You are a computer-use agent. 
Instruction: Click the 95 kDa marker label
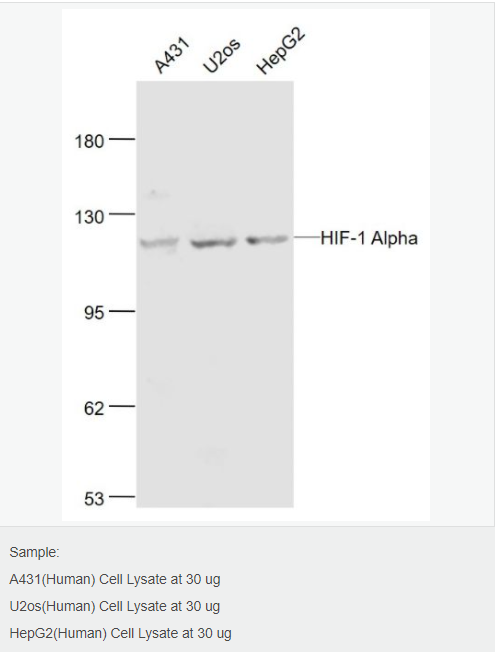[94, 313]
